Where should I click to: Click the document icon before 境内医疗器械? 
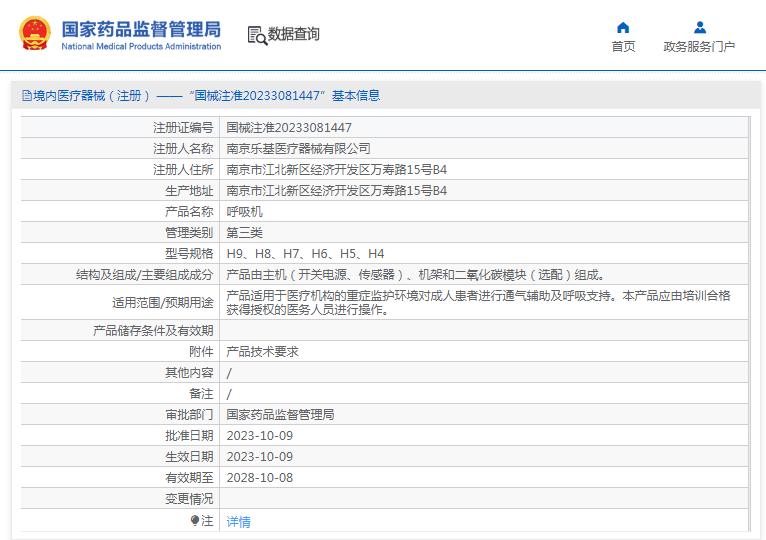[x=27, y=96]
